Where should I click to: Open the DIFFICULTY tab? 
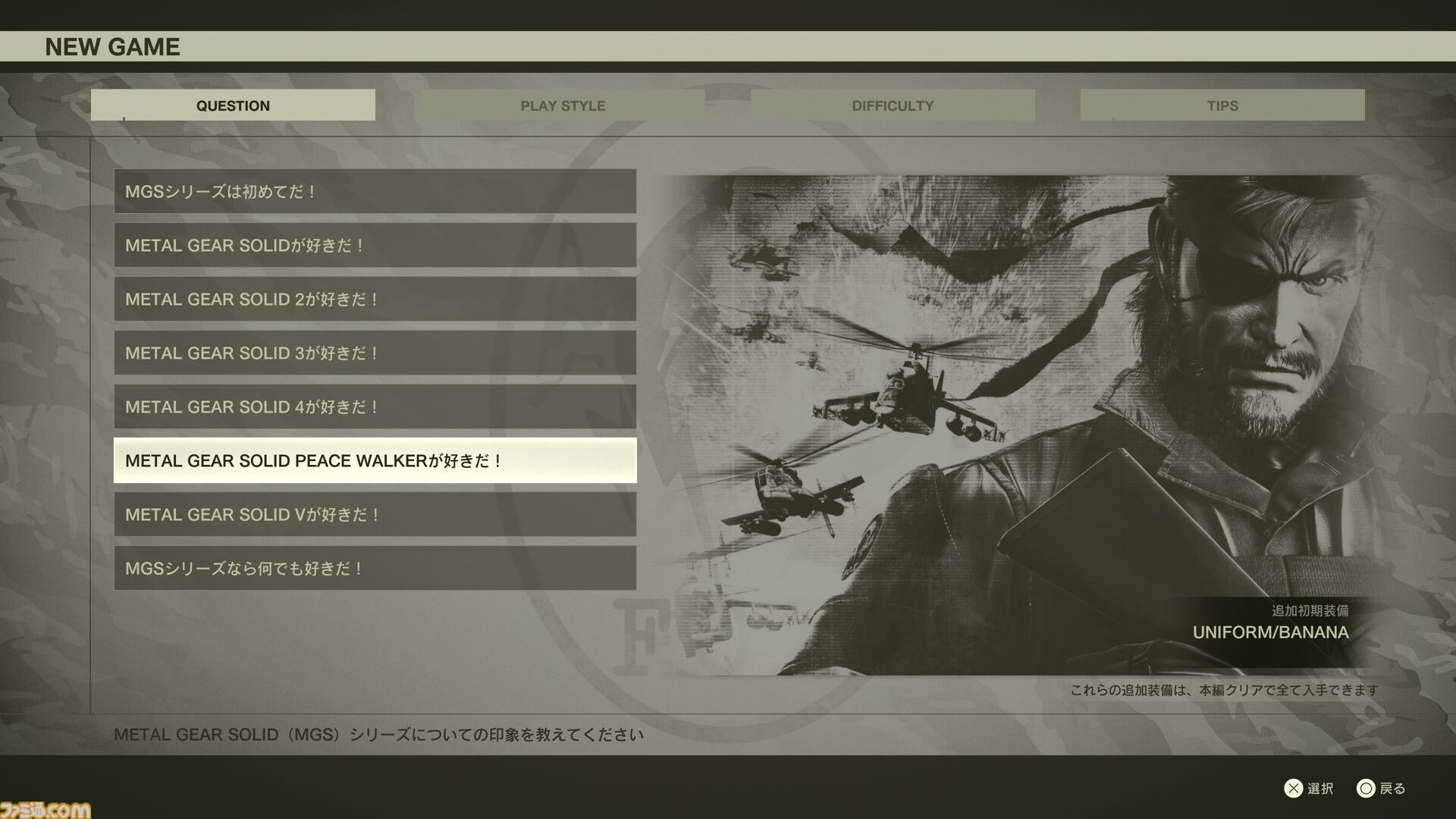point(893,105)
